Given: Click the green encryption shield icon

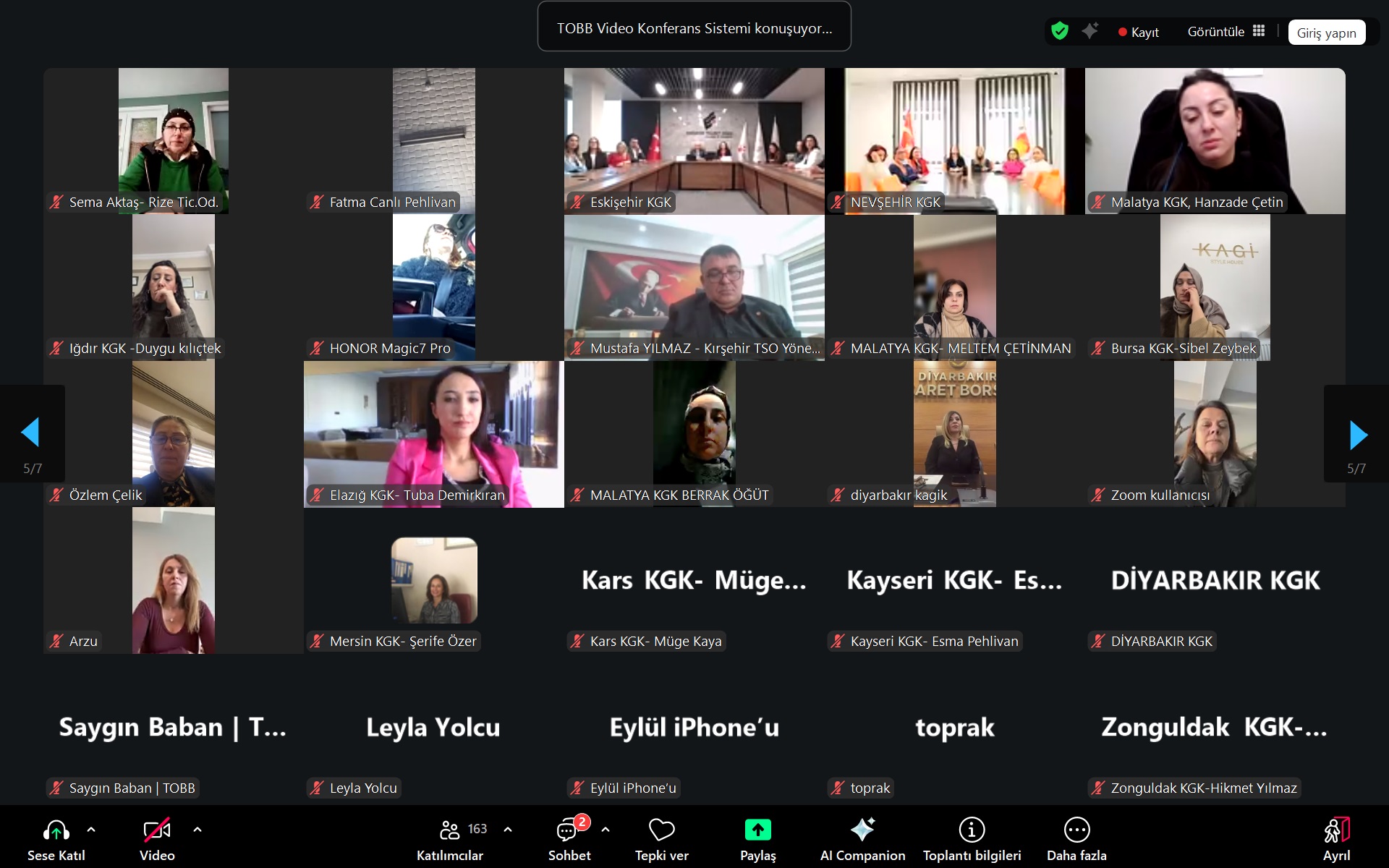Looking at the screenshot, I should 1060,31.
